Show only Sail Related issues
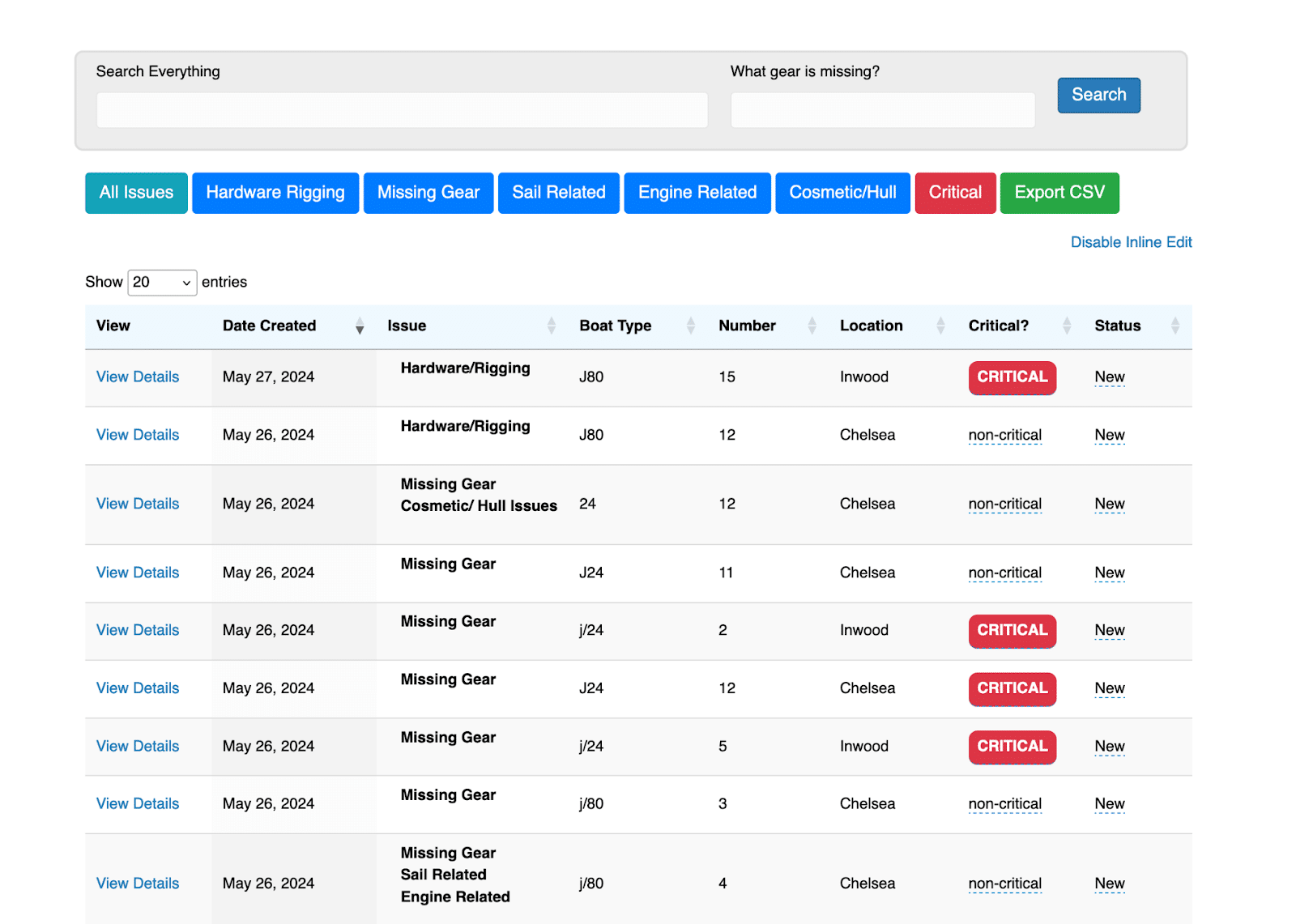Image resolution: width=1296 pixels, height=924 pixels. pos(558,193)
